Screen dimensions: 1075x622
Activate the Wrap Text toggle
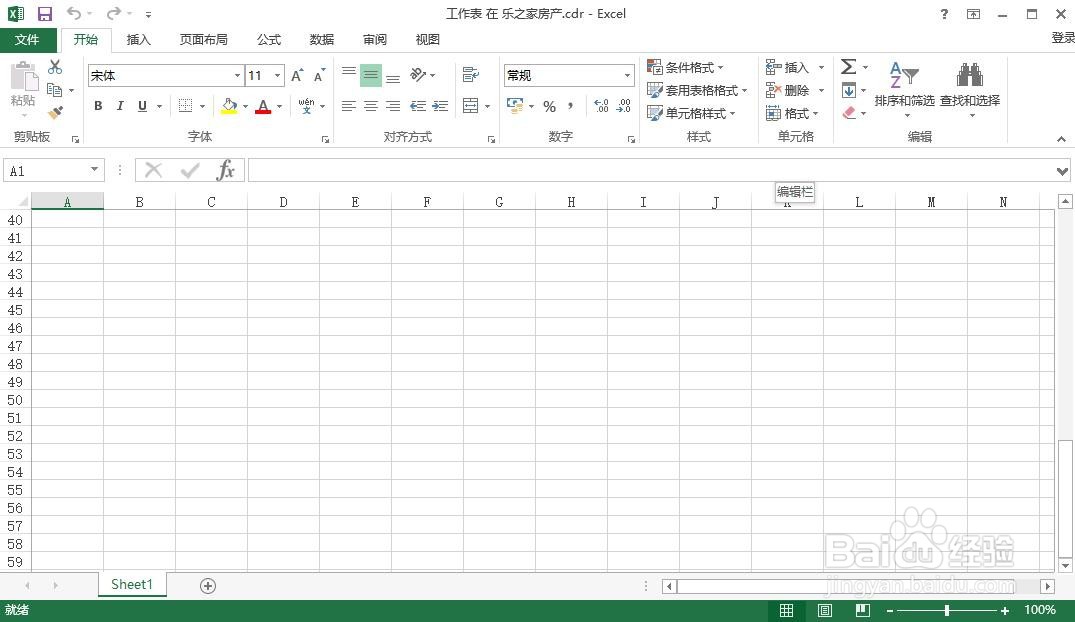tap(470, 74)
